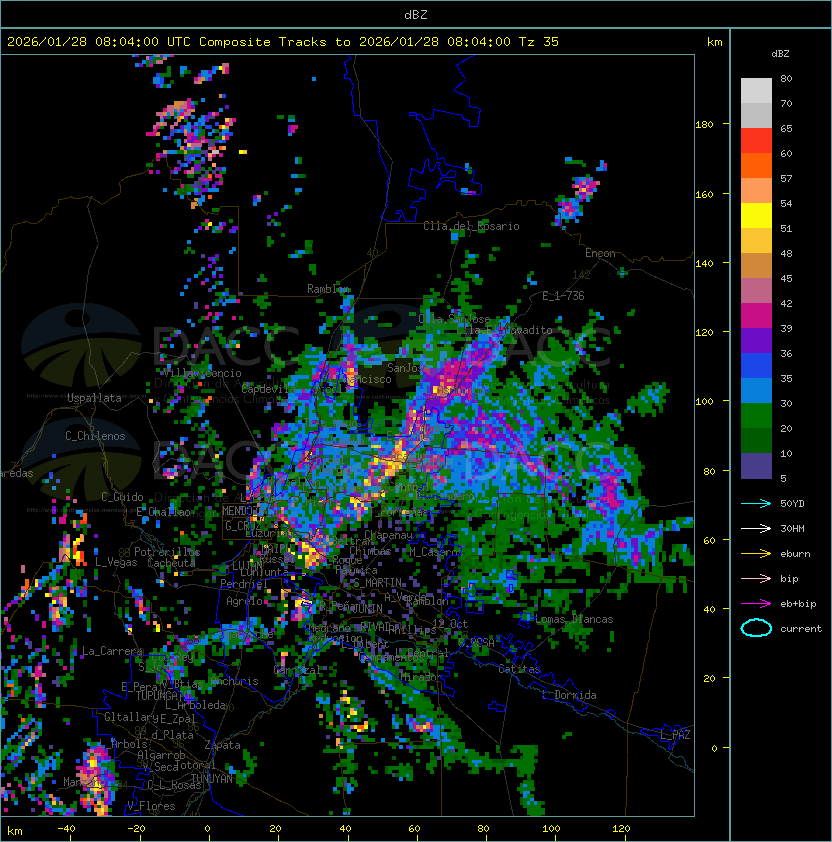Image resolution: width=832 pixels, height=842 pixels.
Task: Click the yellow eburn arrow in legend
Action: tap(756, 554)
